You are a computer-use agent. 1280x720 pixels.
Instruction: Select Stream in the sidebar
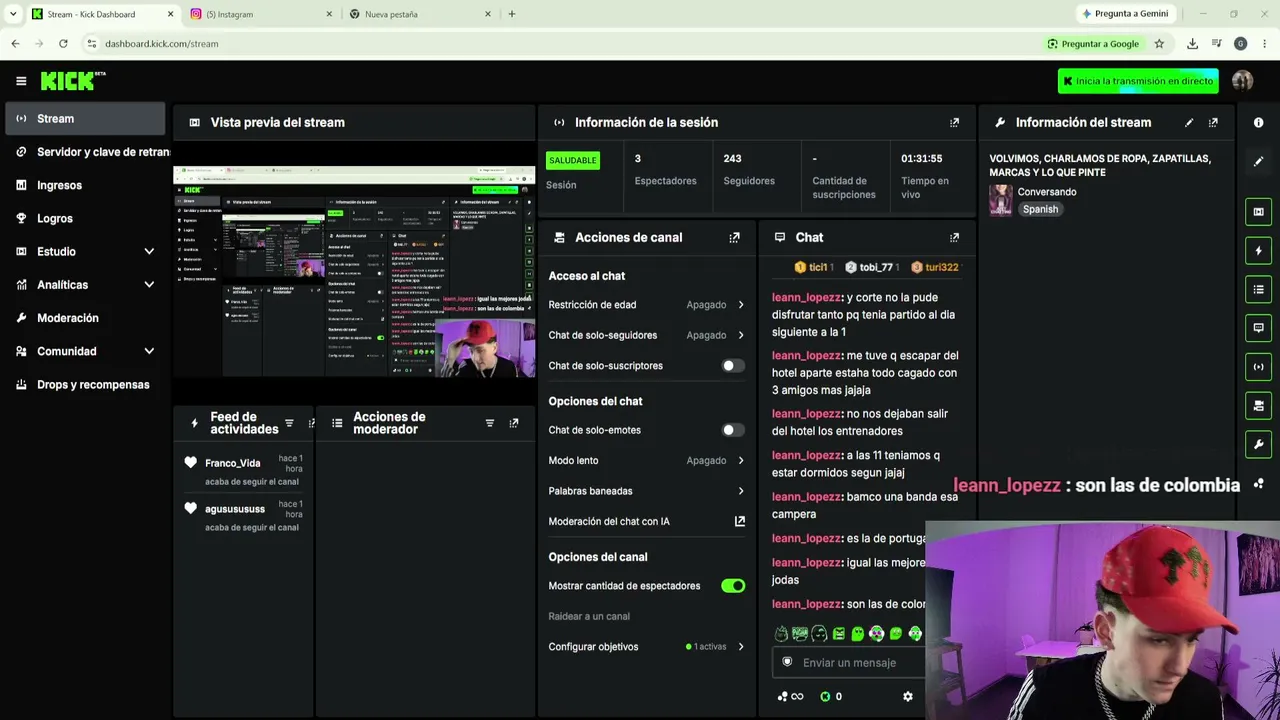tap(85, 118)
